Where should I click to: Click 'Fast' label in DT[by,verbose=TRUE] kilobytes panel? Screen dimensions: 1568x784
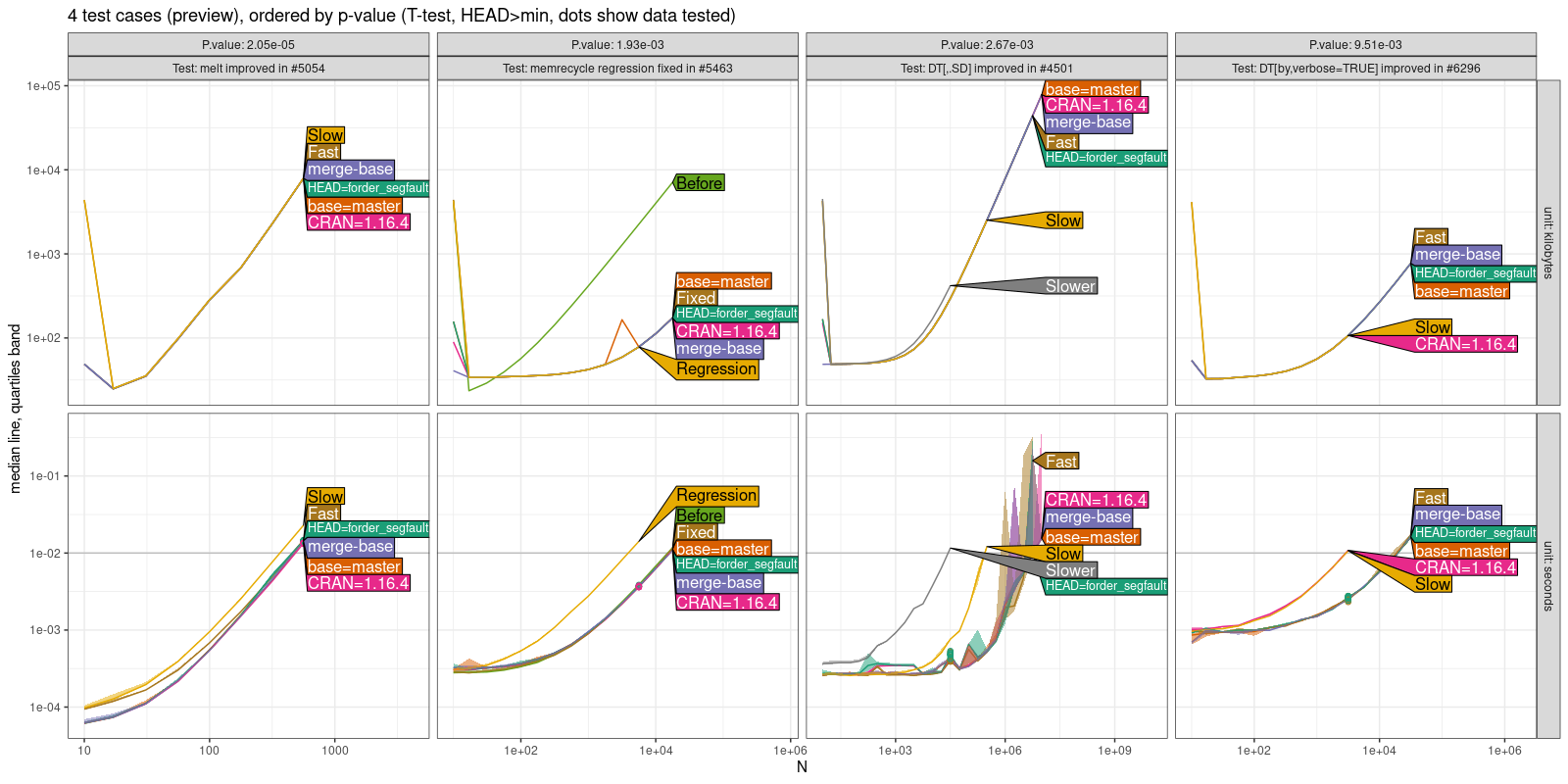[x=1431, y=237]
